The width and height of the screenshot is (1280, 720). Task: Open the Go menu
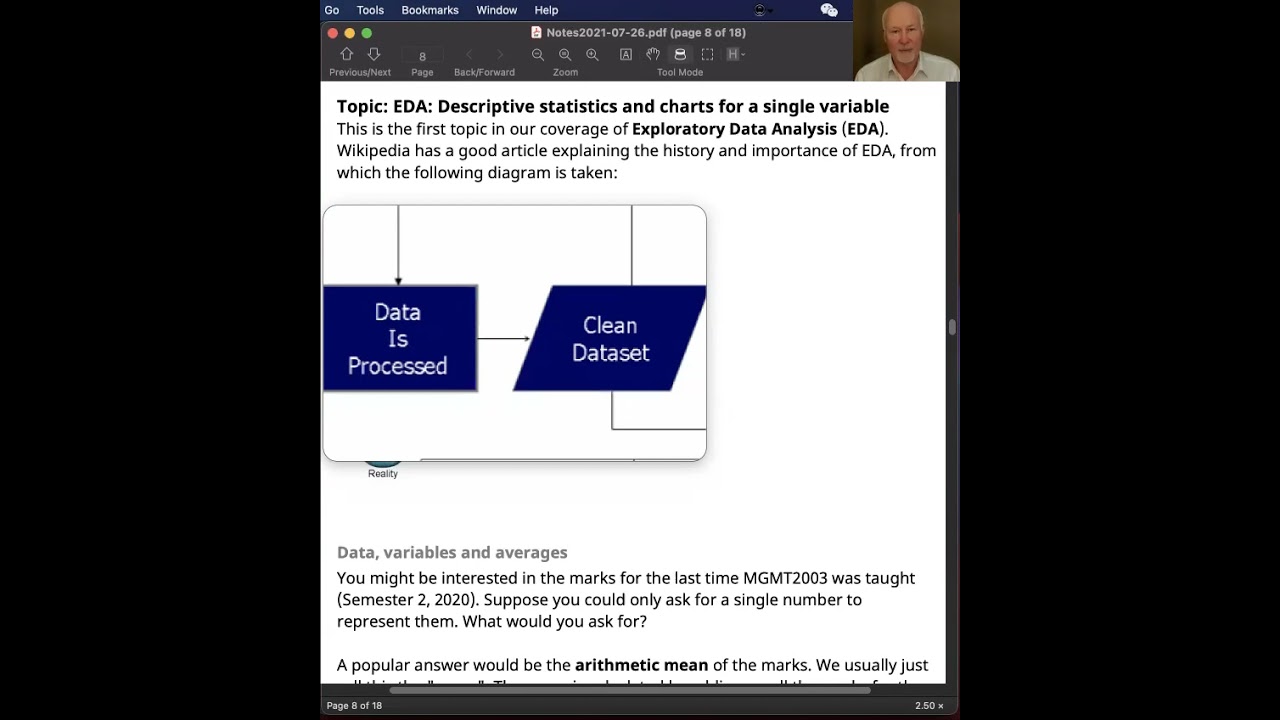332,10
